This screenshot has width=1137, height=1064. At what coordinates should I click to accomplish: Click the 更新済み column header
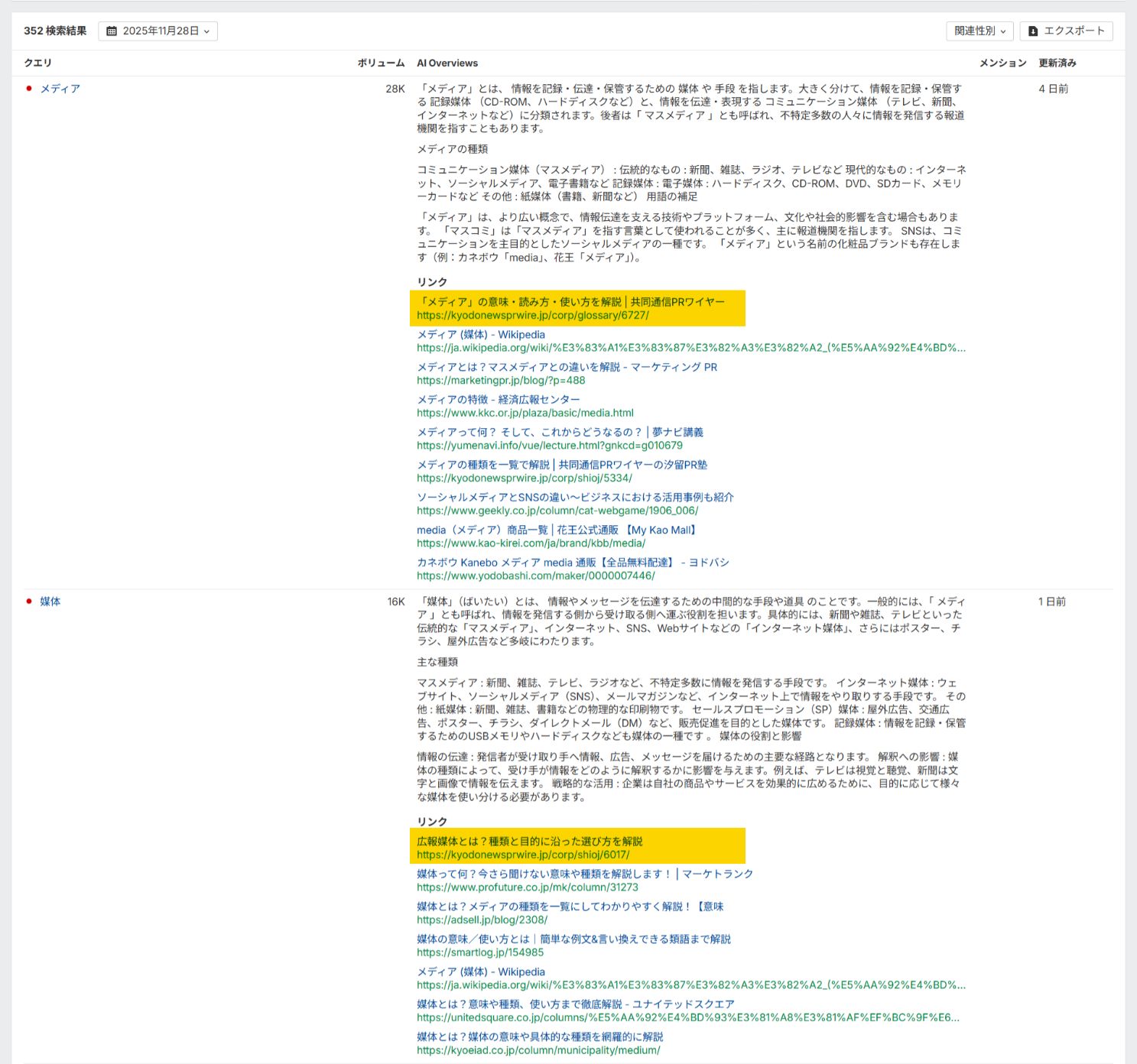(1057, 63)
